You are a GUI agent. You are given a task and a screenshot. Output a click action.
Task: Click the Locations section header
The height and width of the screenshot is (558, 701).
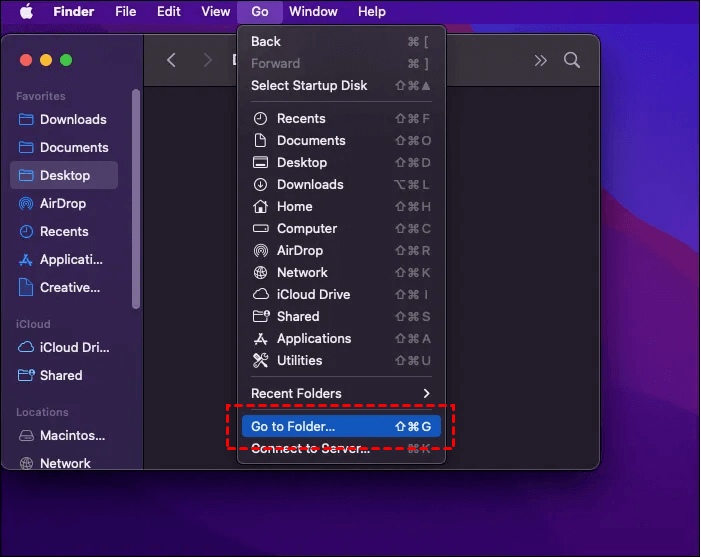[42, 412]
